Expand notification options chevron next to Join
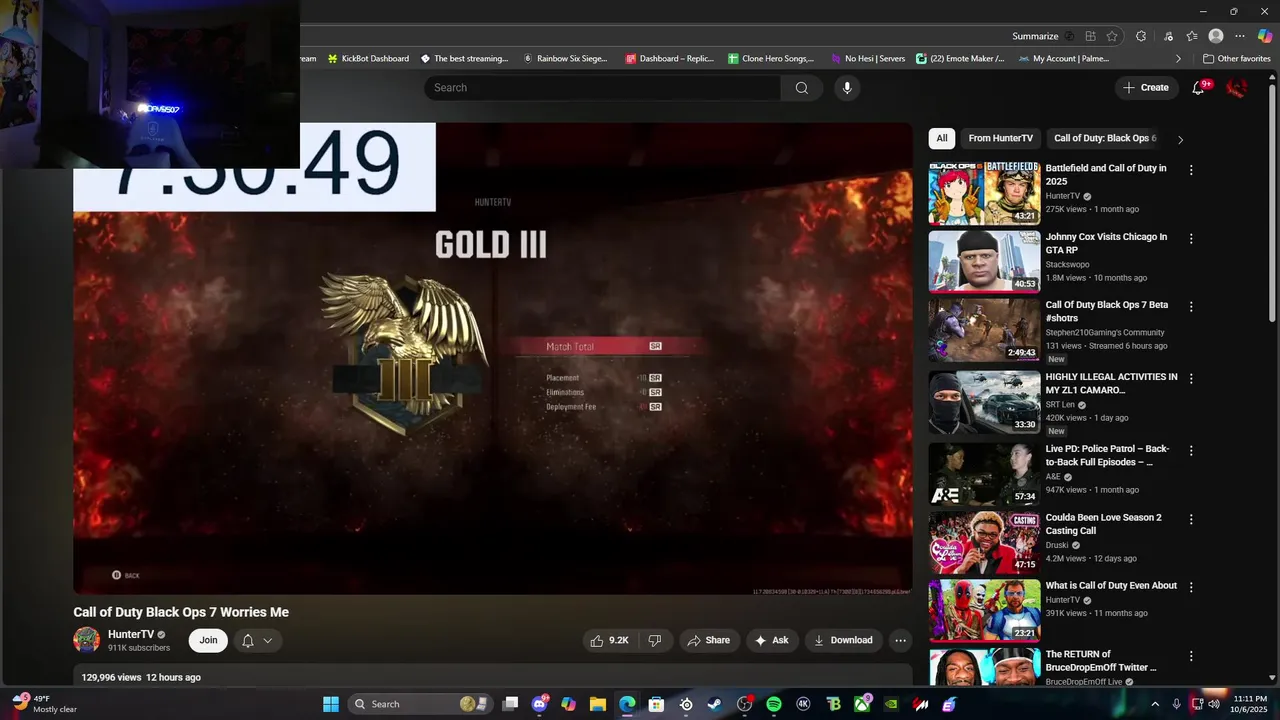 (x=268, y=641)
